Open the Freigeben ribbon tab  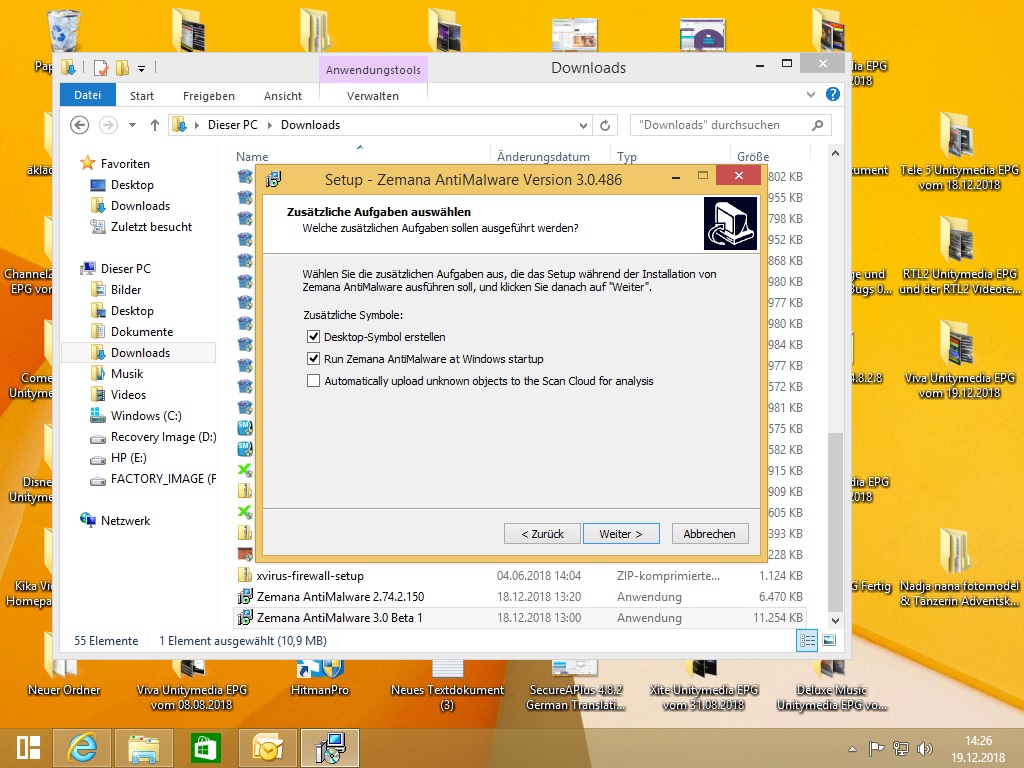(x=208, y=96)
